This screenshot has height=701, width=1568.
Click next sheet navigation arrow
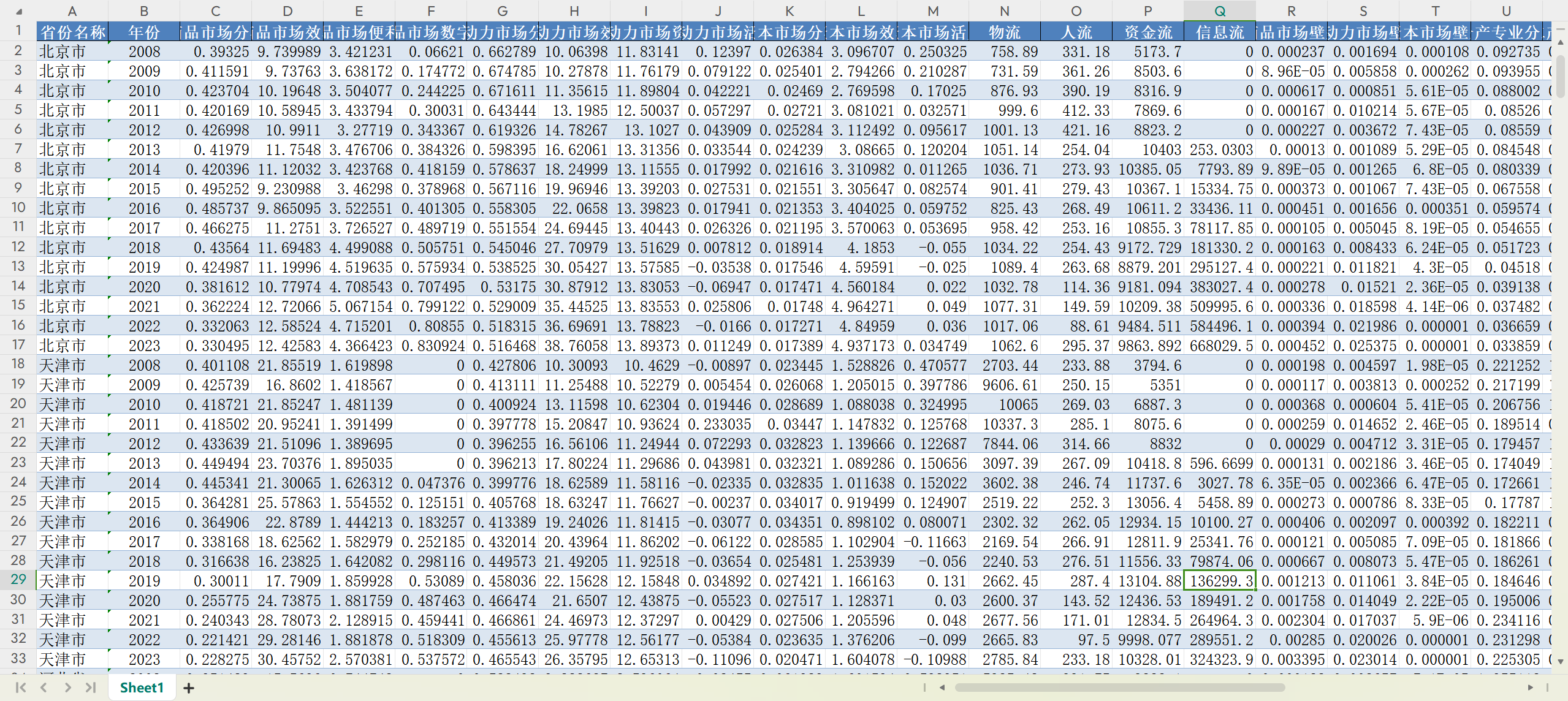67,688
